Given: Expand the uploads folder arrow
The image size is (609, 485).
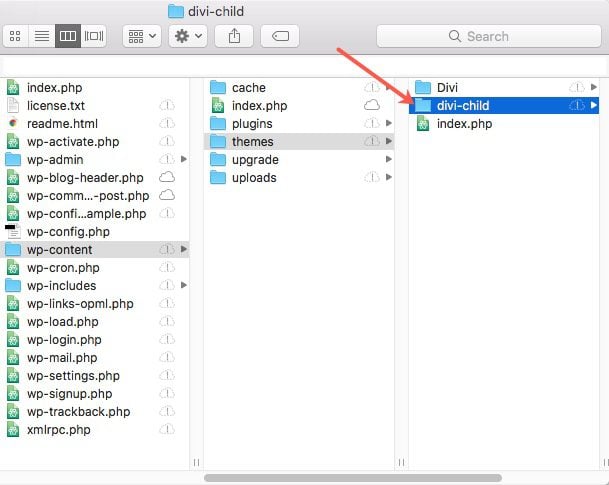Looking at the screenshot, I should click(389, 178).
